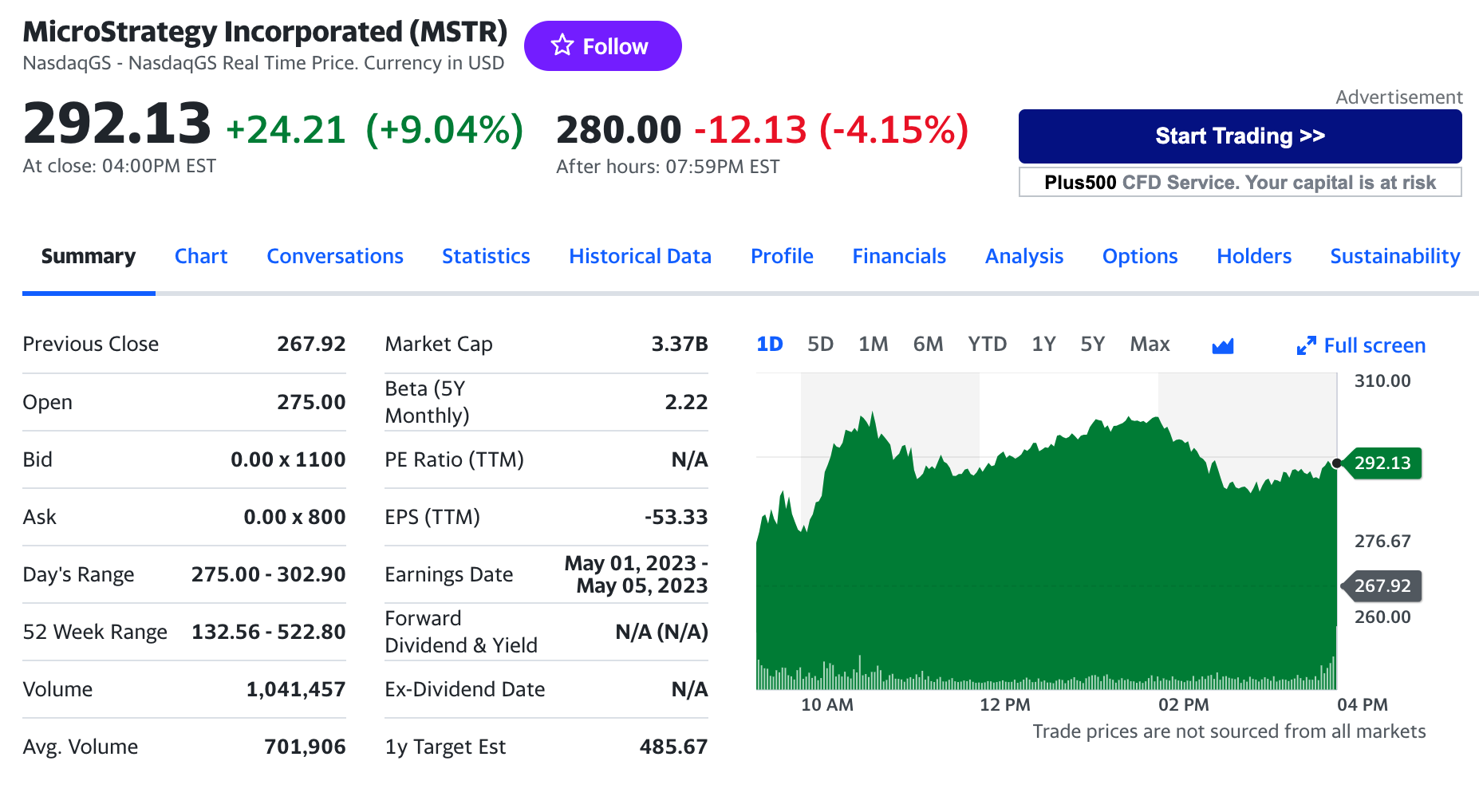Show the Holders tab
The height and width of the screenshot is (812, 1479).
click(1254, 256)
